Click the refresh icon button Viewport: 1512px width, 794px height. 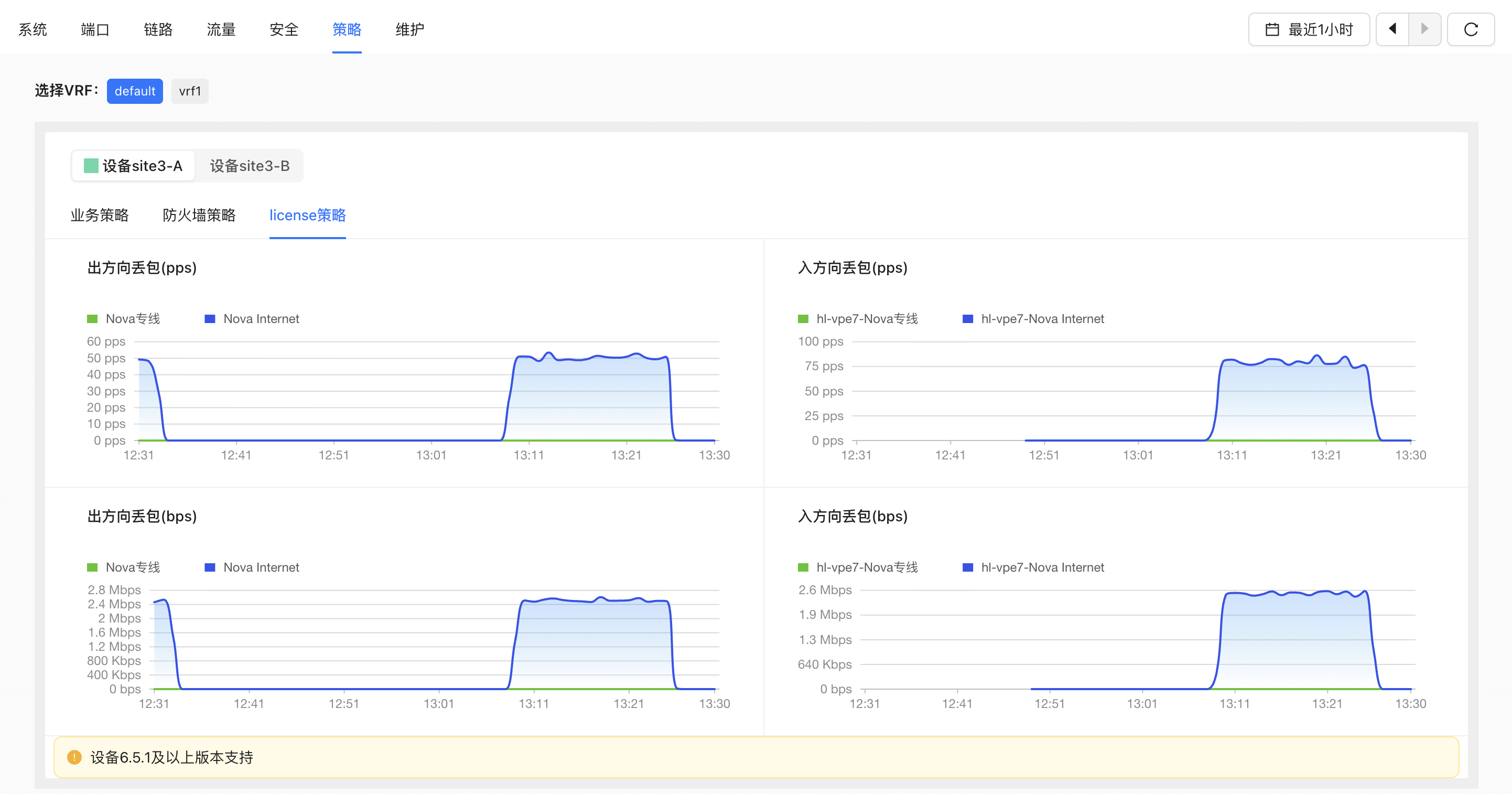[x=1471, y=29]
